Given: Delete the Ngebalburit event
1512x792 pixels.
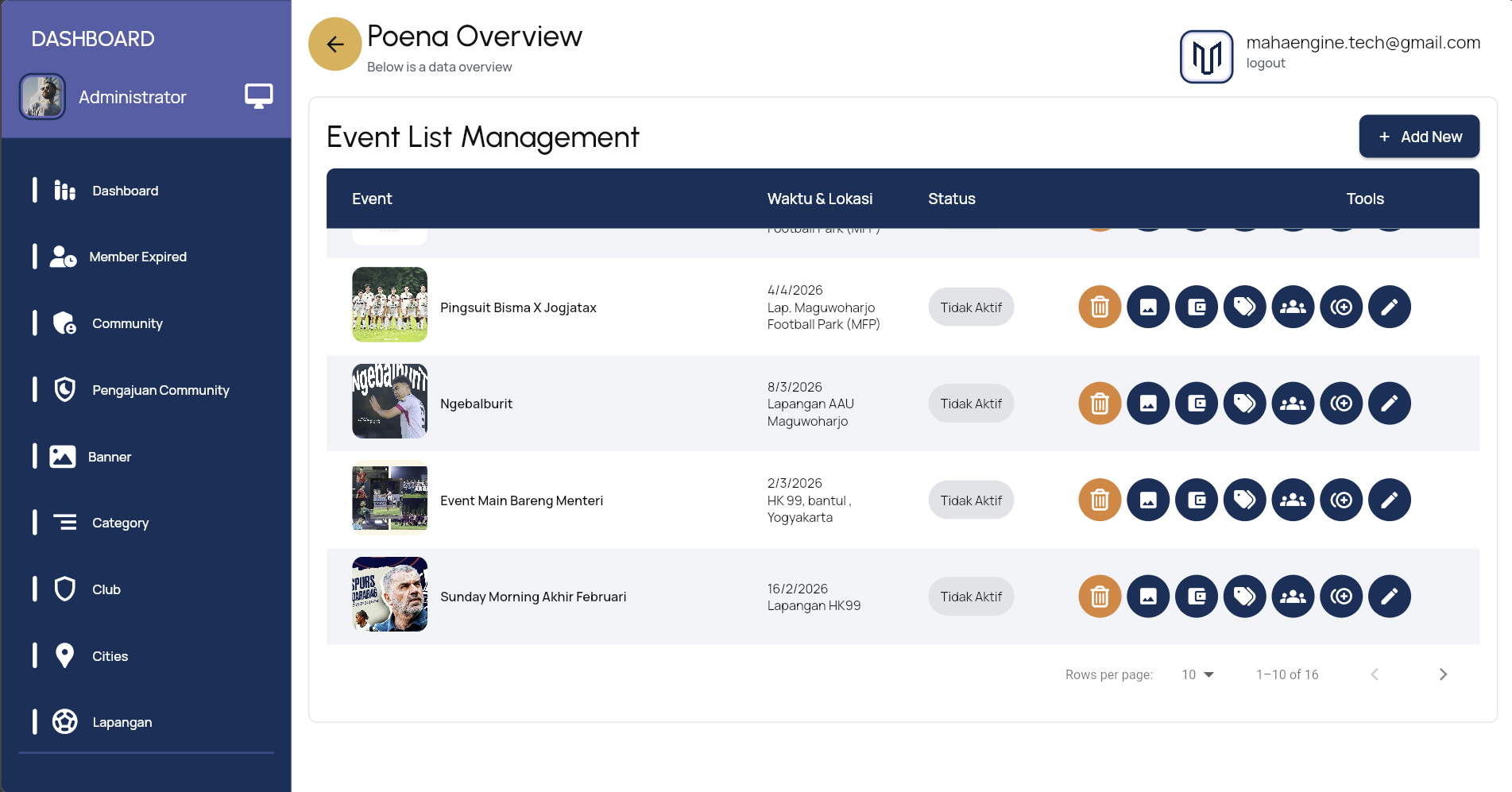Looking at the screenshot, I should click(1100, 404).
